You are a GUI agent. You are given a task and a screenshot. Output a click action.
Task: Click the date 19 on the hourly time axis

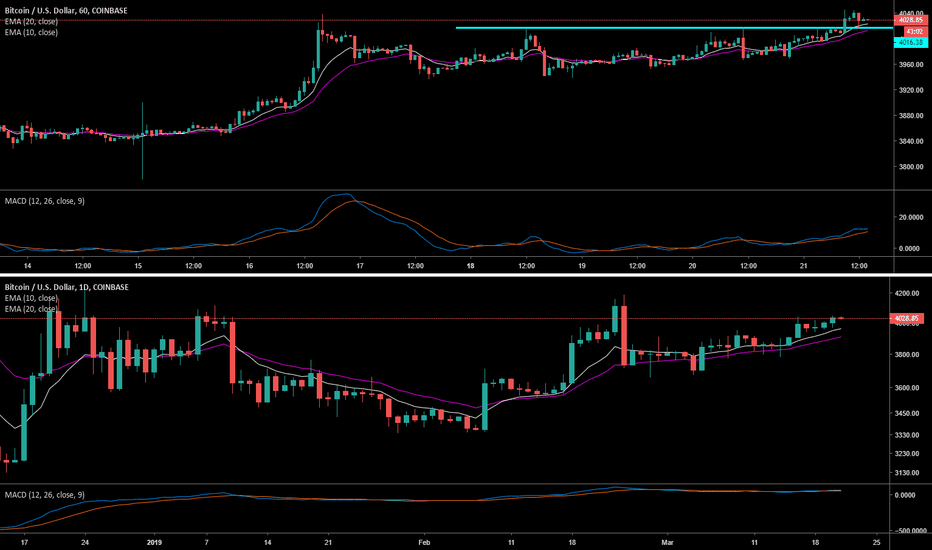[x=582, y=266]
